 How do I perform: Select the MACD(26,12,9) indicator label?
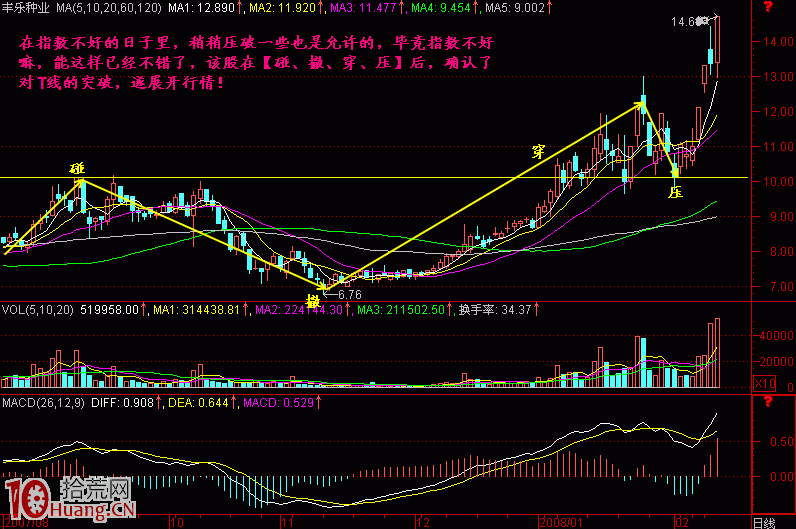click(43, 403)
